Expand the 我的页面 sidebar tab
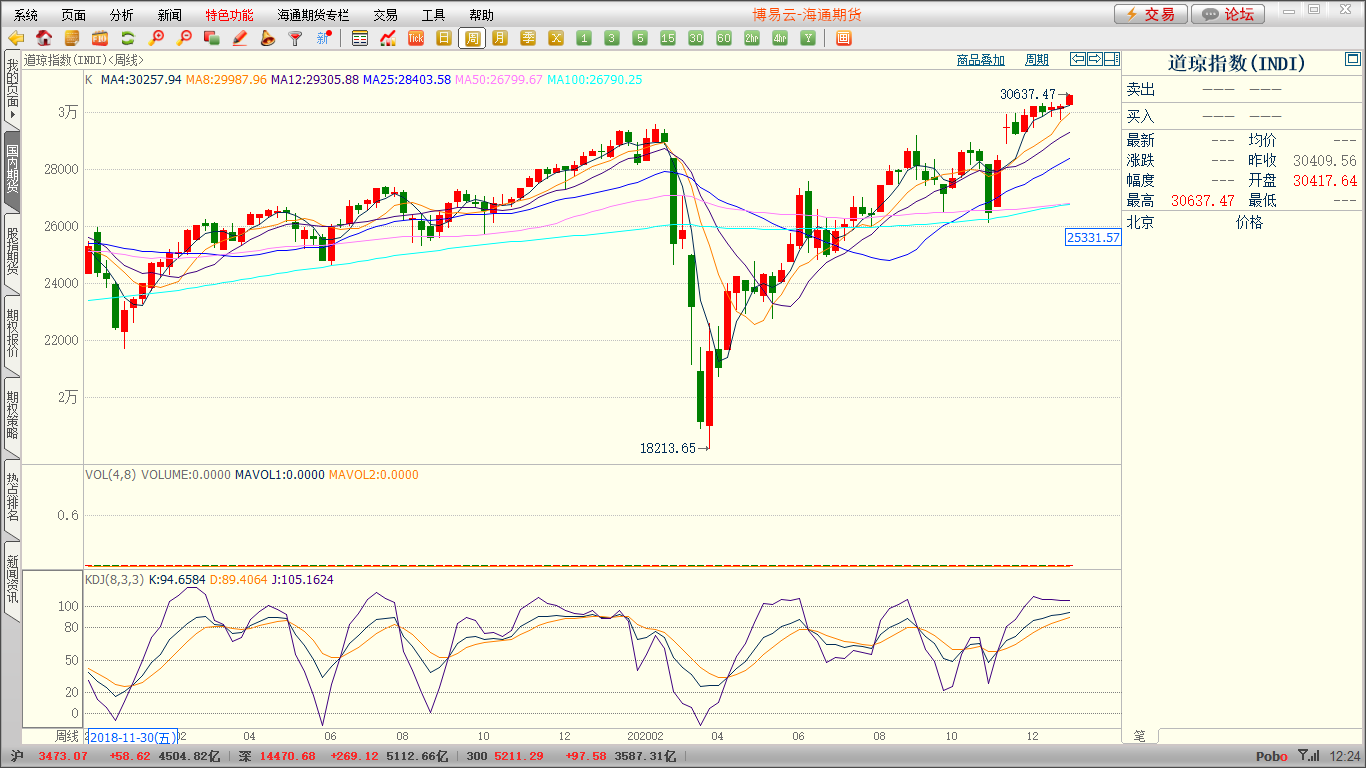The height and width of the screenshot is (768, 1366). coord(12,89)
